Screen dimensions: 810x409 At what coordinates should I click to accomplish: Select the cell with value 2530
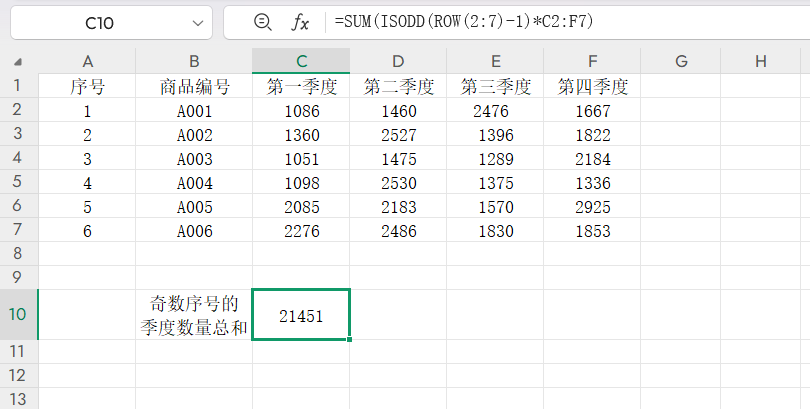coord(399,183)
